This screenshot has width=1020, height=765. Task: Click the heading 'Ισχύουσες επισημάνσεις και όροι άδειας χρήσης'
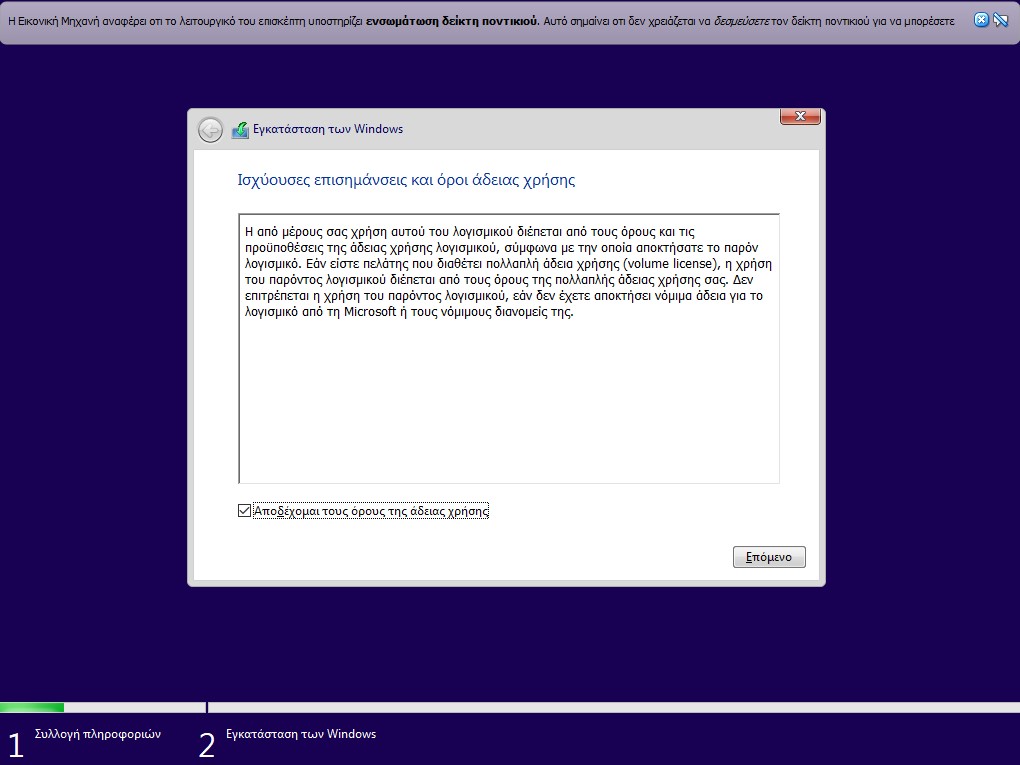click(406, 180)
